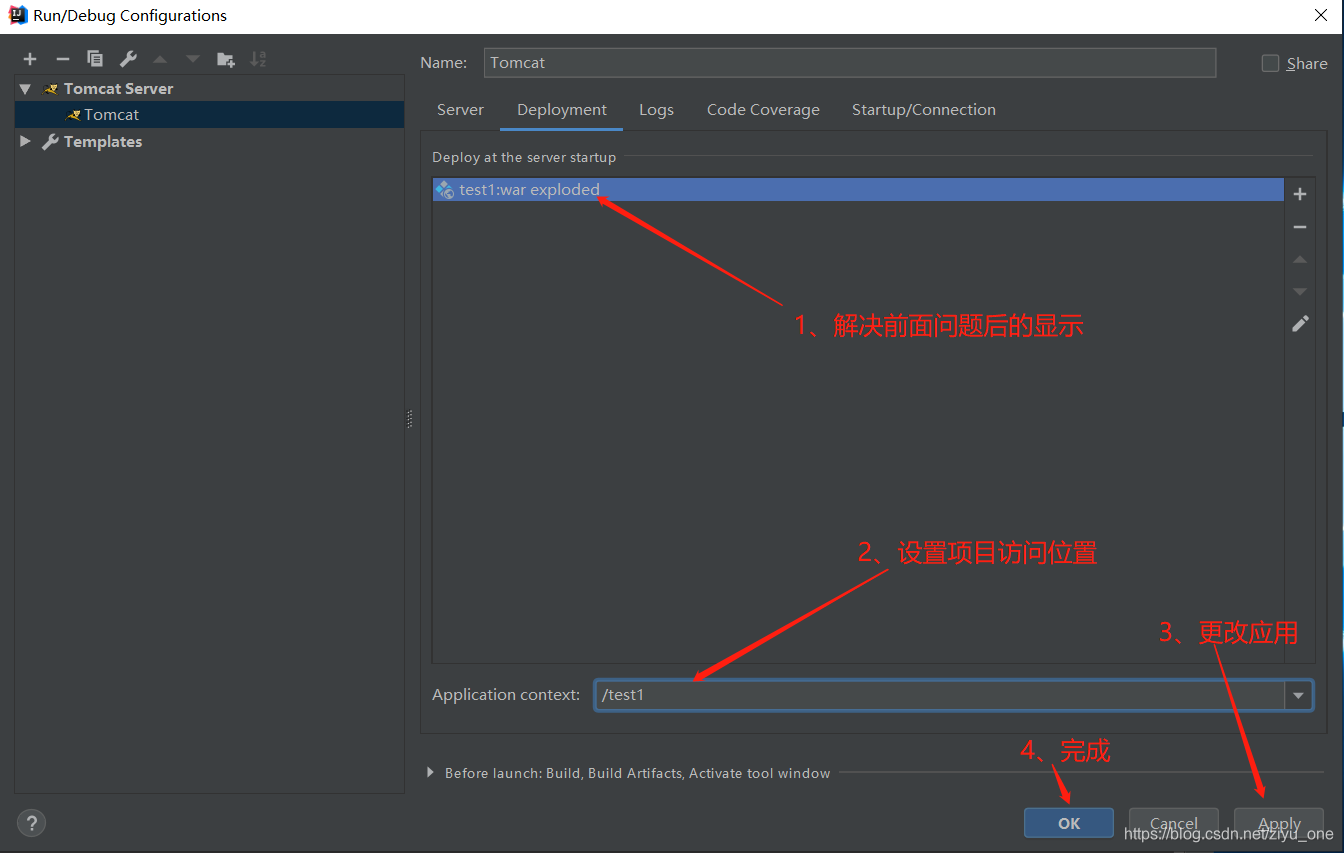Viewport: 1344px width, 853px height.
Task: Open the Application context dropdown arrow
Action: click(1299, 695)
